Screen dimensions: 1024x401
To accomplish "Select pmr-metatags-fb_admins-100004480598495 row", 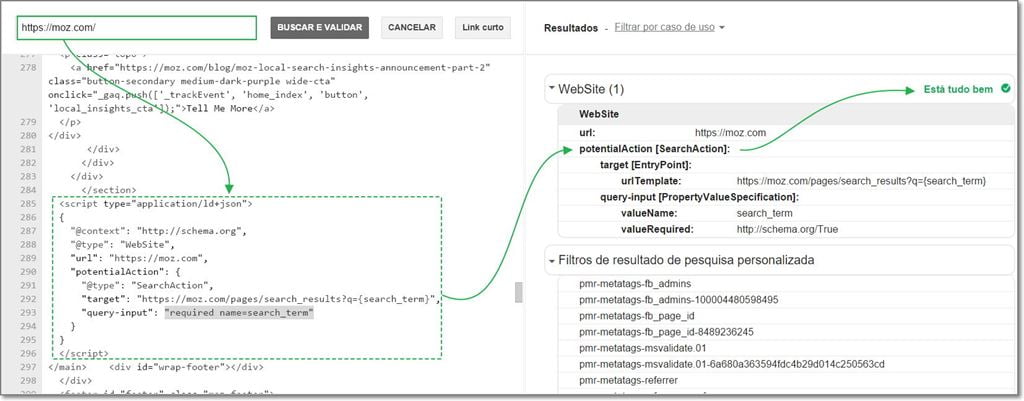I will coord(786,300).
